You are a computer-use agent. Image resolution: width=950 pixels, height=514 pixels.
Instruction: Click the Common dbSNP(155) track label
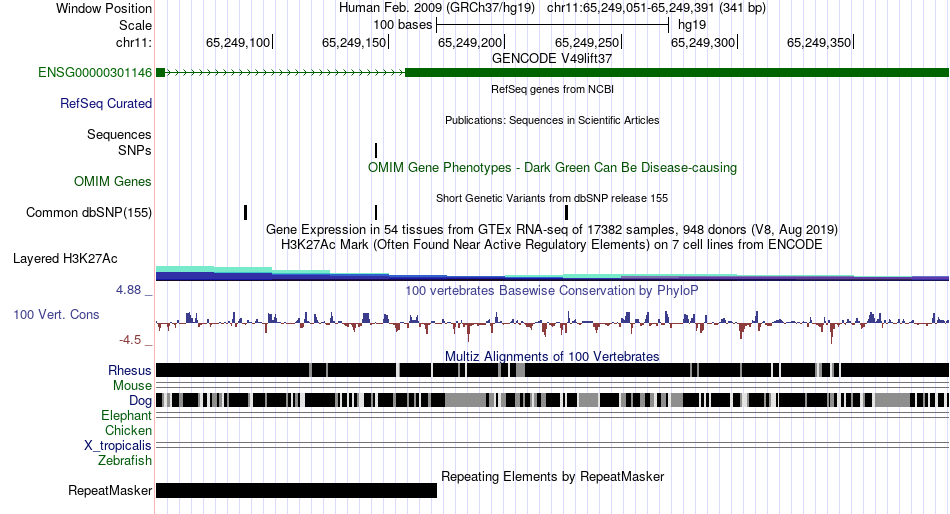(x=88, y=213)
